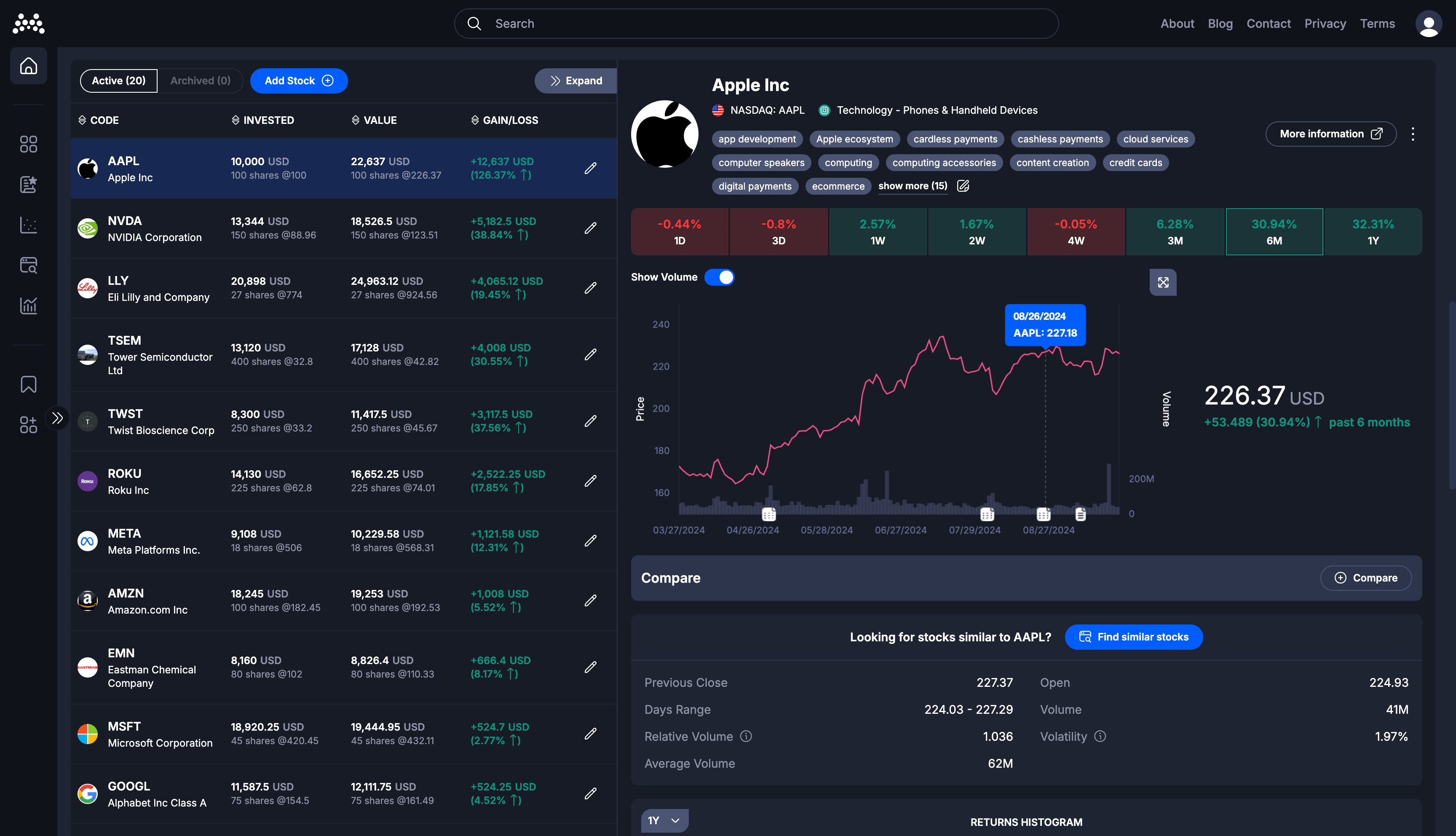1456x836 pixels.
Task: Open the stock screener search sidebar icon
Action: click(28, 265)
